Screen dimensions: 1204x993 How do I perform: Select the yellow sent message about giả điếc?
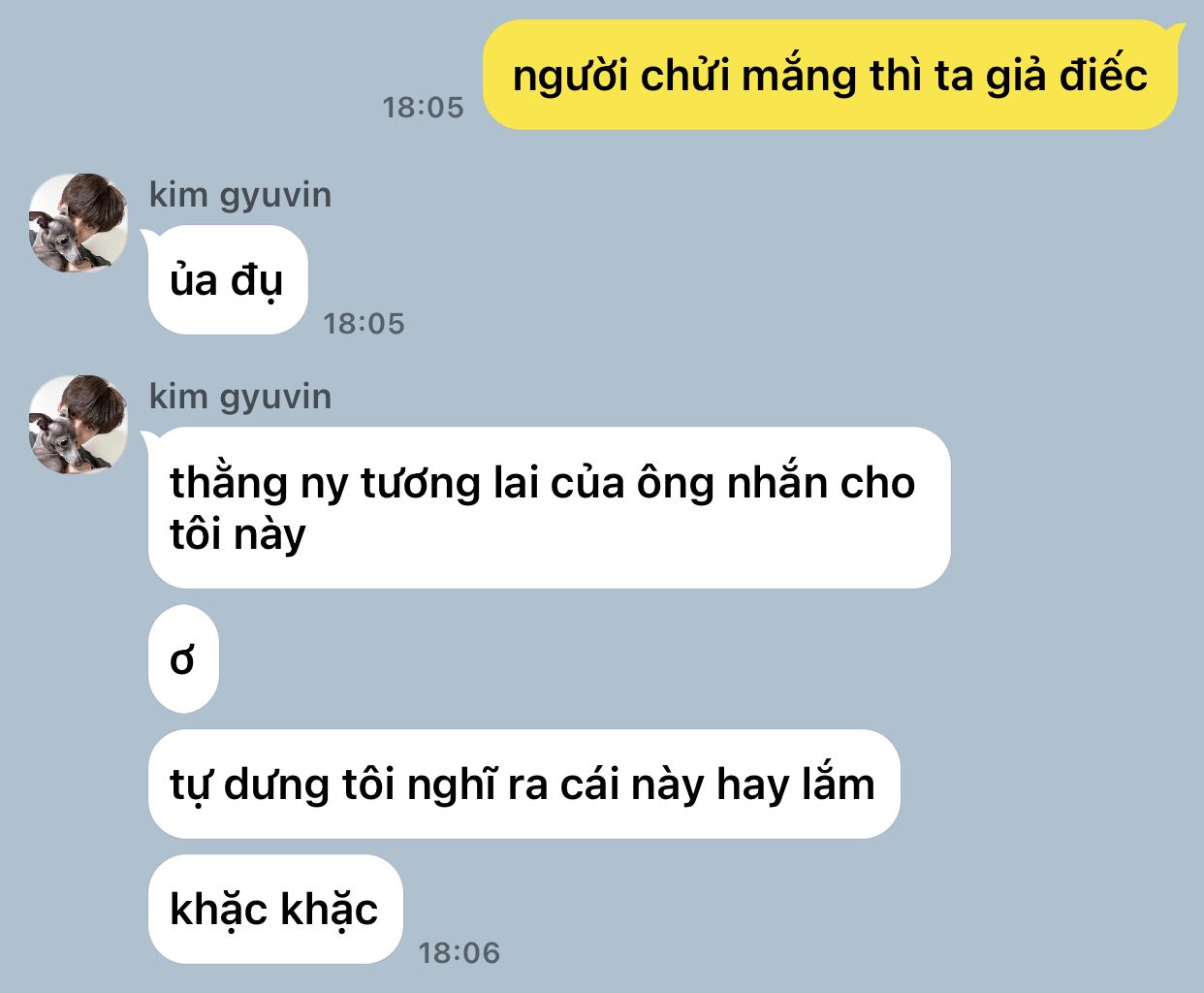830,75
